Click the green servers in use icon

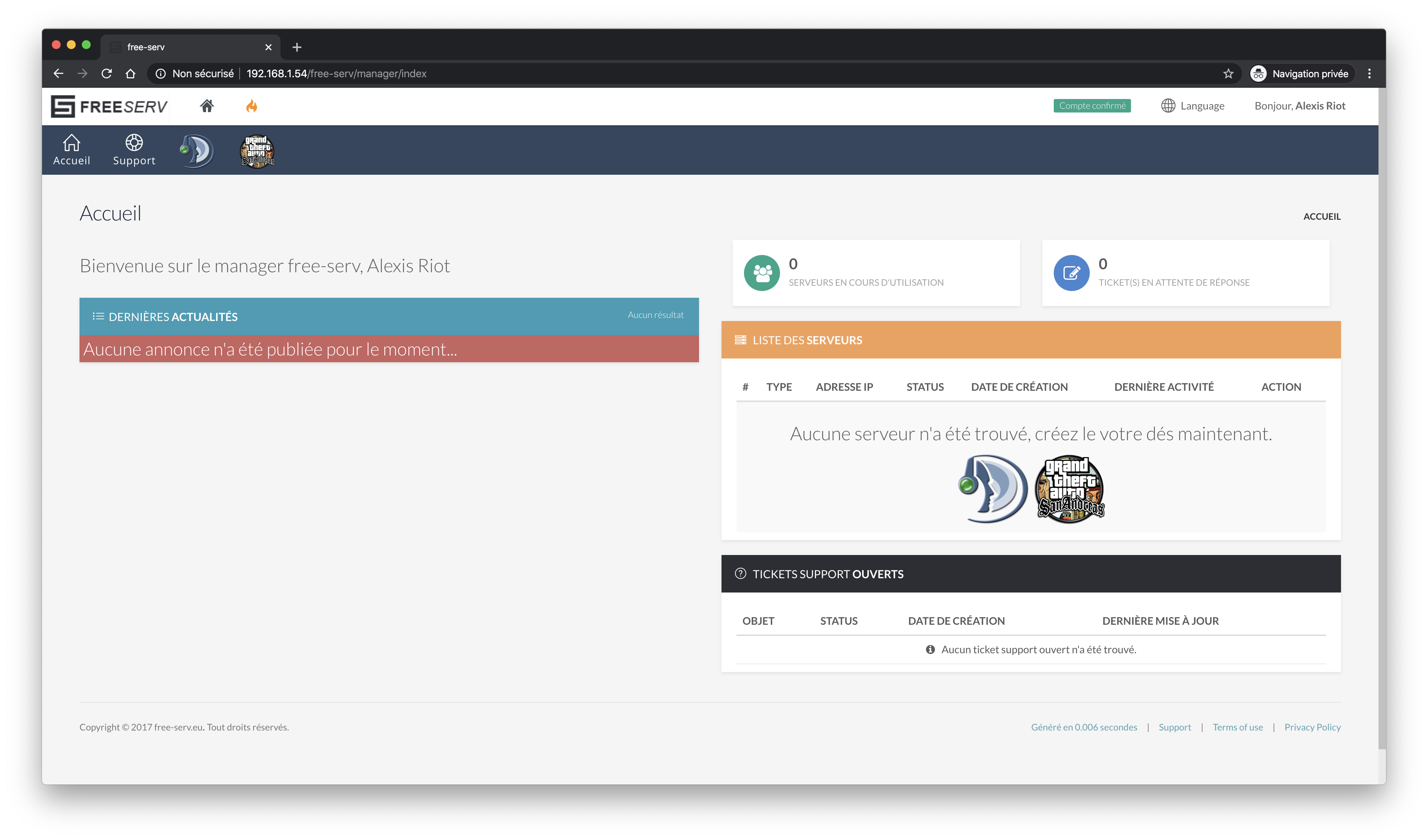(x=762, y=273)
